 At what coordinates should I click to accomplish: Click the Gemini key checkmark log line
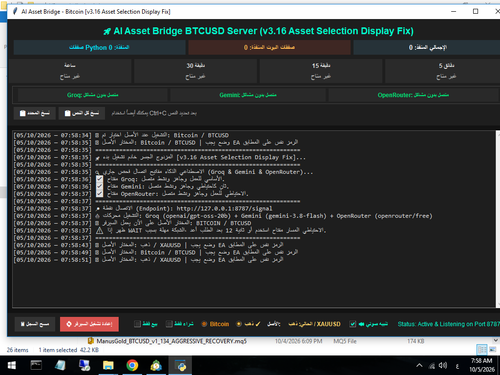[121, 187]
